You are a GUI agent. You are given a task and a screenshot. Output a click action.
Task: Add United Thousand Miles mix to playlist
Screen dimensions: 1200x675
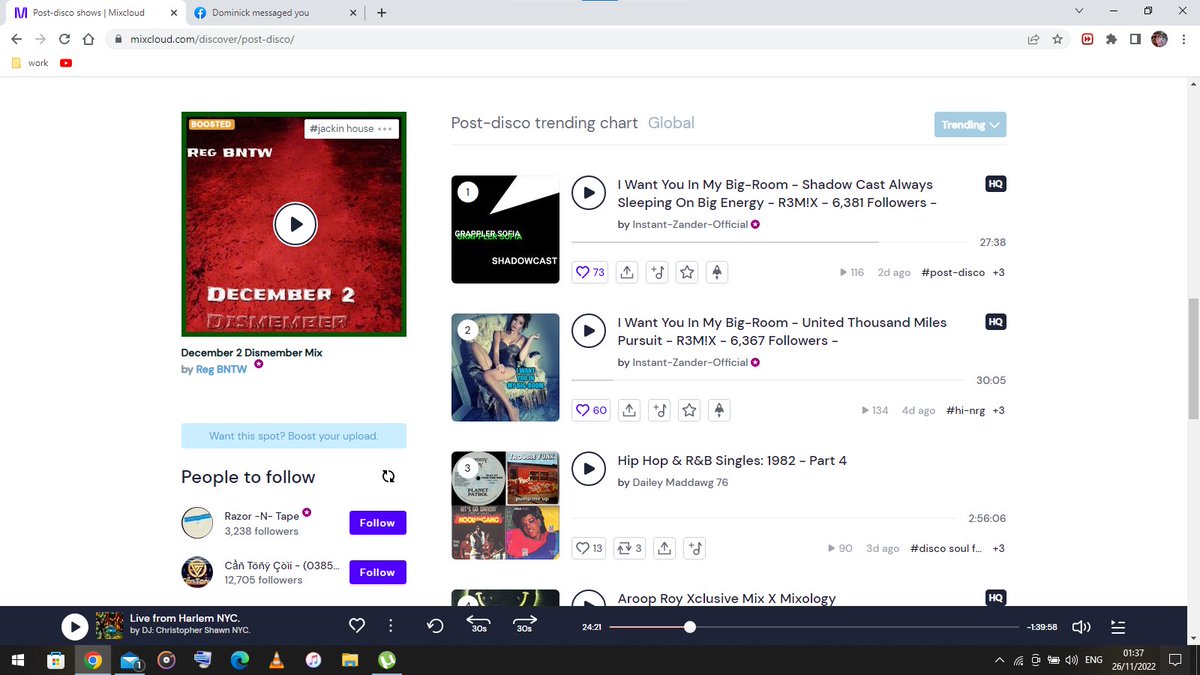click(658, 410)
